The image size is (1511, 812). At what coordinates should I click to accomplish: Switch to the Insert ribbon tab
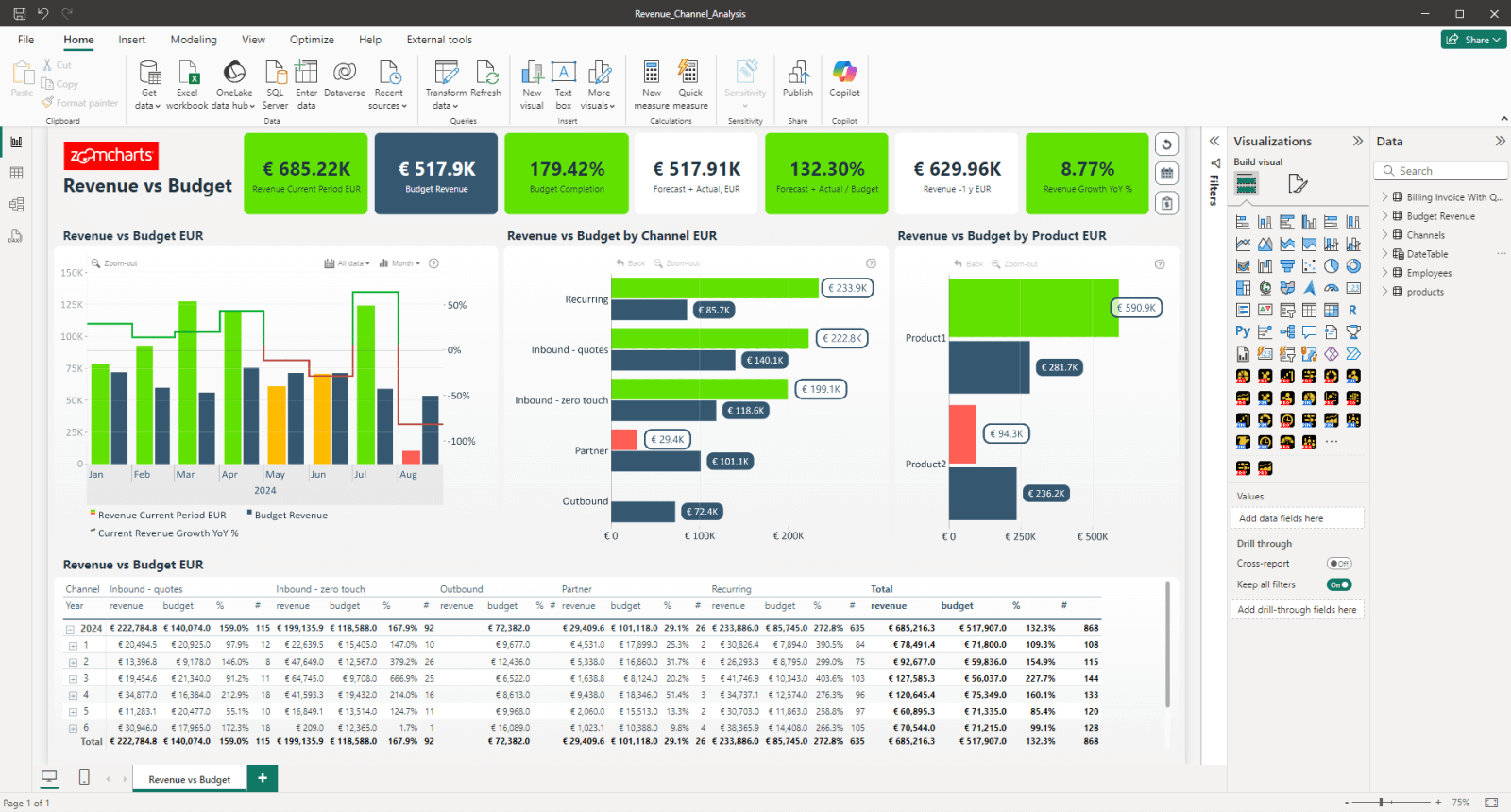(132, 40)
